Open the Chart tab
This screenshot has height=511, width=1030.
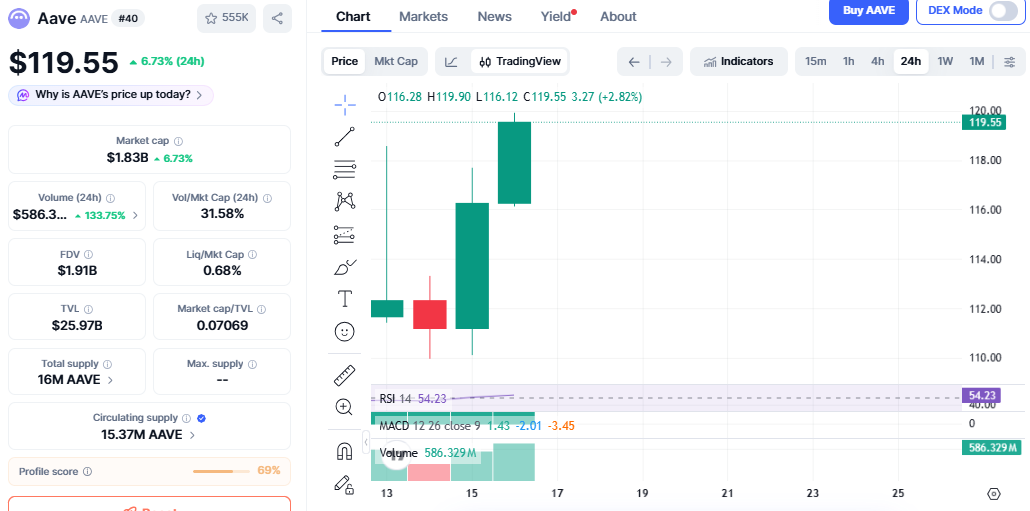tap(353, 17)
